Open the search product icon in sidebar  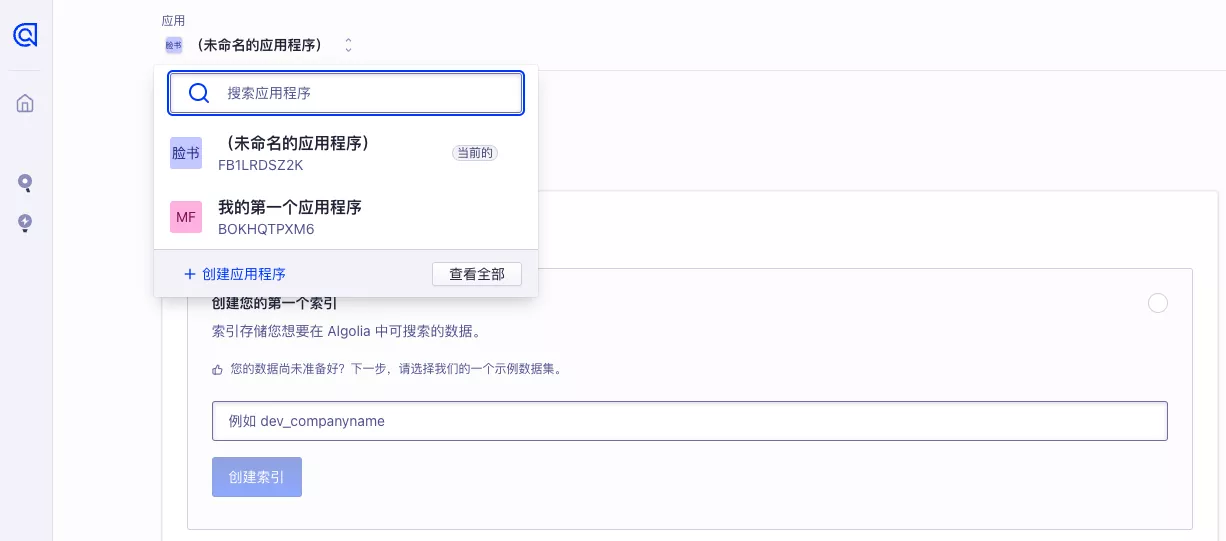(25, 183)
